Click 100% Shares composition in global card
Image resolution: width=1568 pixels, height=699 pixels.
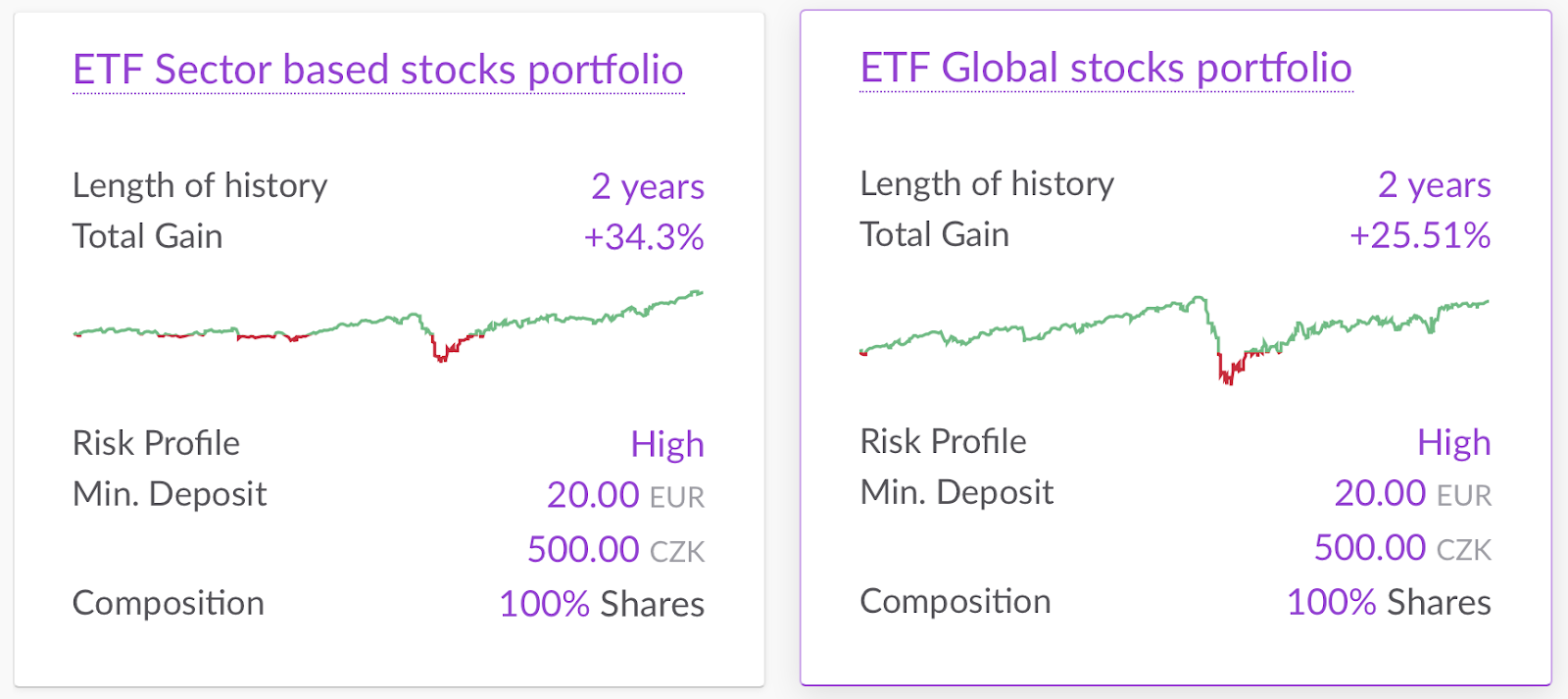pos(1389,602)
